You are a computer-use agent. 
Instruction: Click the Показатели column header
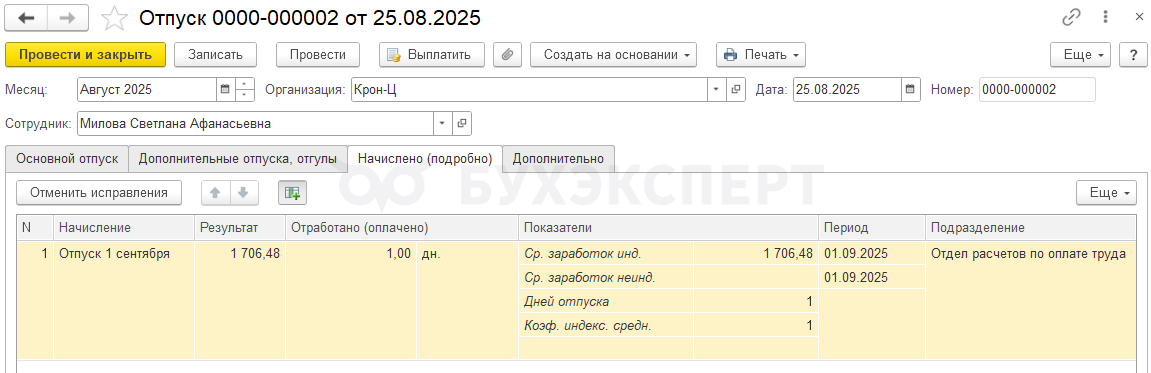[669, 228]
